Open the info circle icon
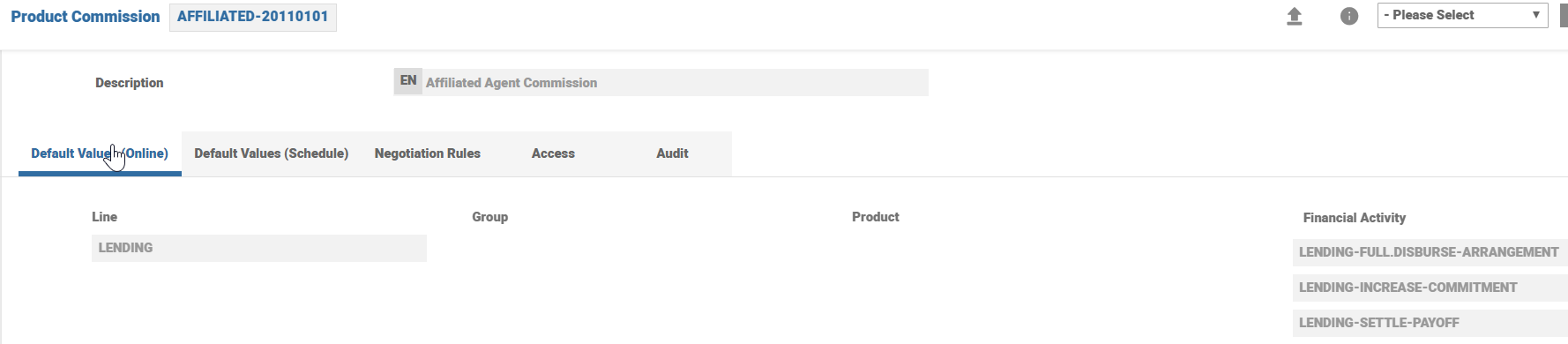This screenshot has width=1568, height=344. pyautogui.click(x=1348, y=16)
